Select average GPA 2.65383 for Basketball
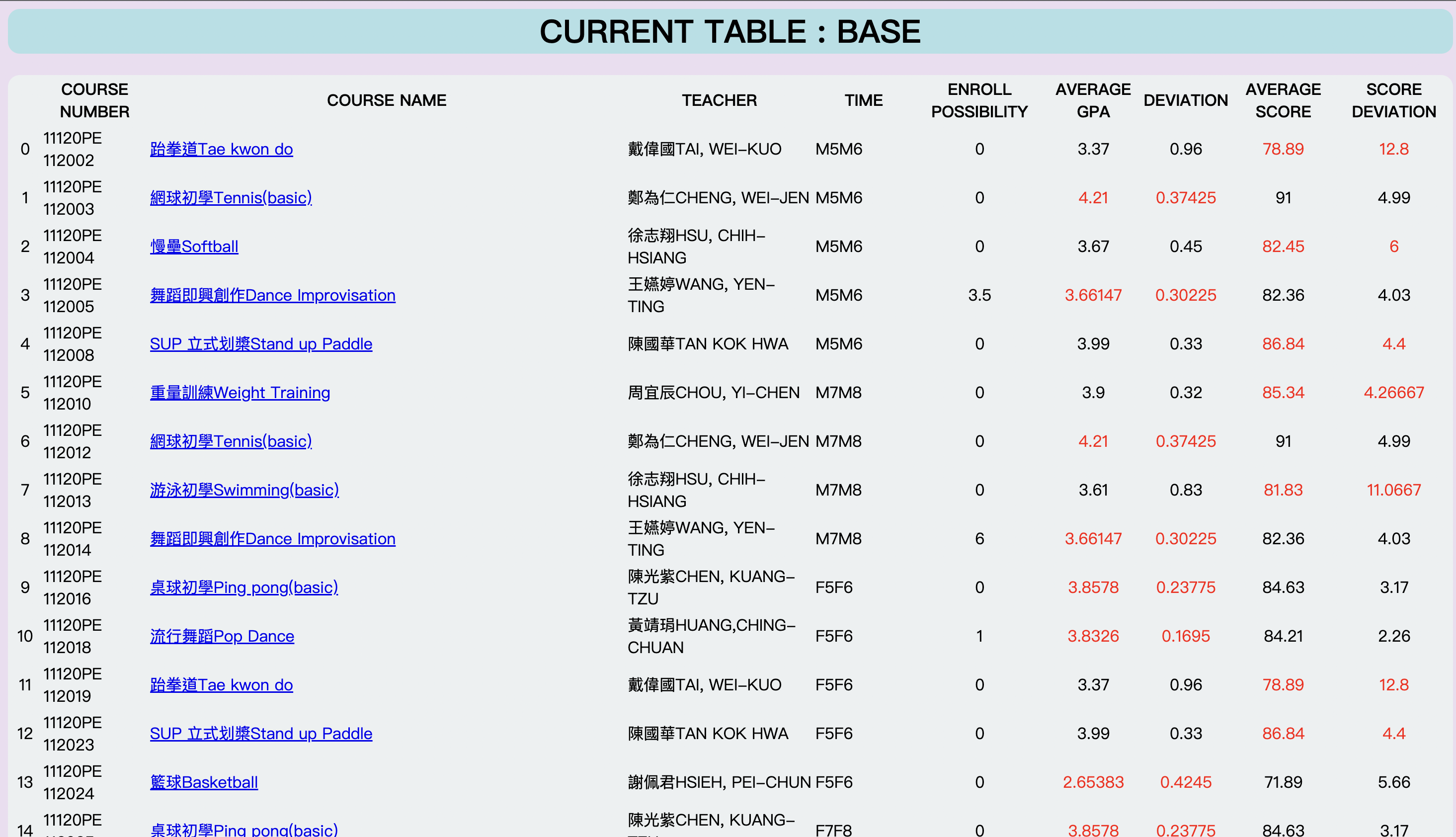This screenshot has width=1456, height=837. pos(1093,782)
